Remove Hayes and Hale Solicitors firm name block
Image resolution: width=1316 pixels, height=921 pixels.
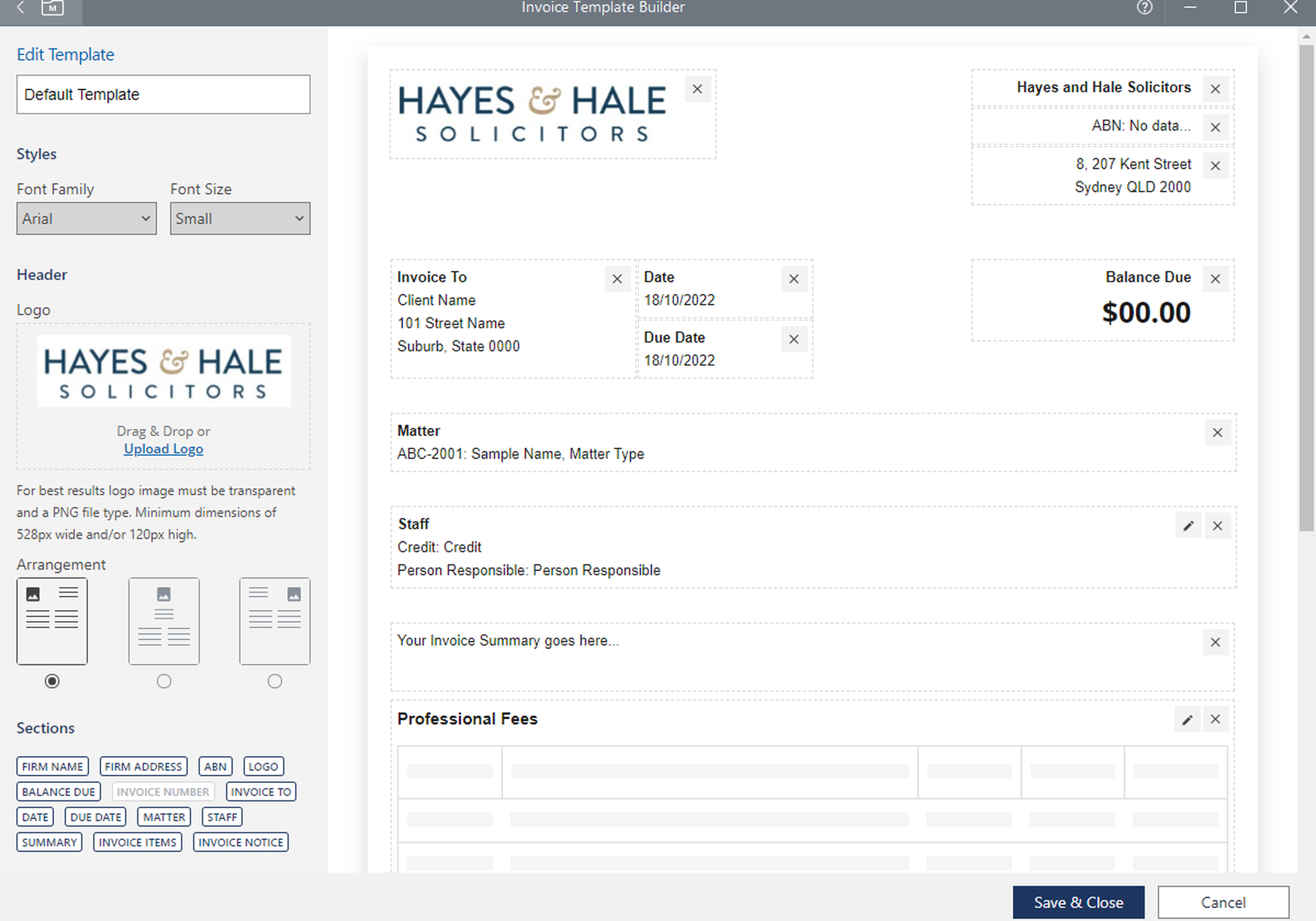(1215, 89)
